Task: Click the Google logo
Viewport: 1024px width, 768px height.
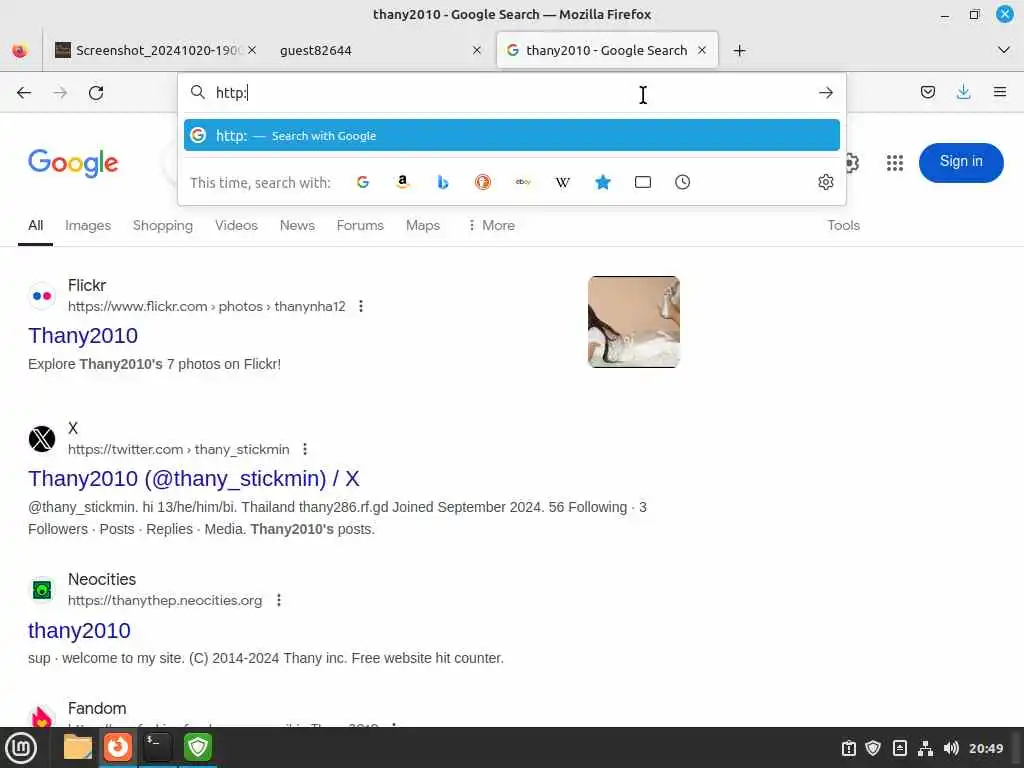Action: [x=73, y=163]
